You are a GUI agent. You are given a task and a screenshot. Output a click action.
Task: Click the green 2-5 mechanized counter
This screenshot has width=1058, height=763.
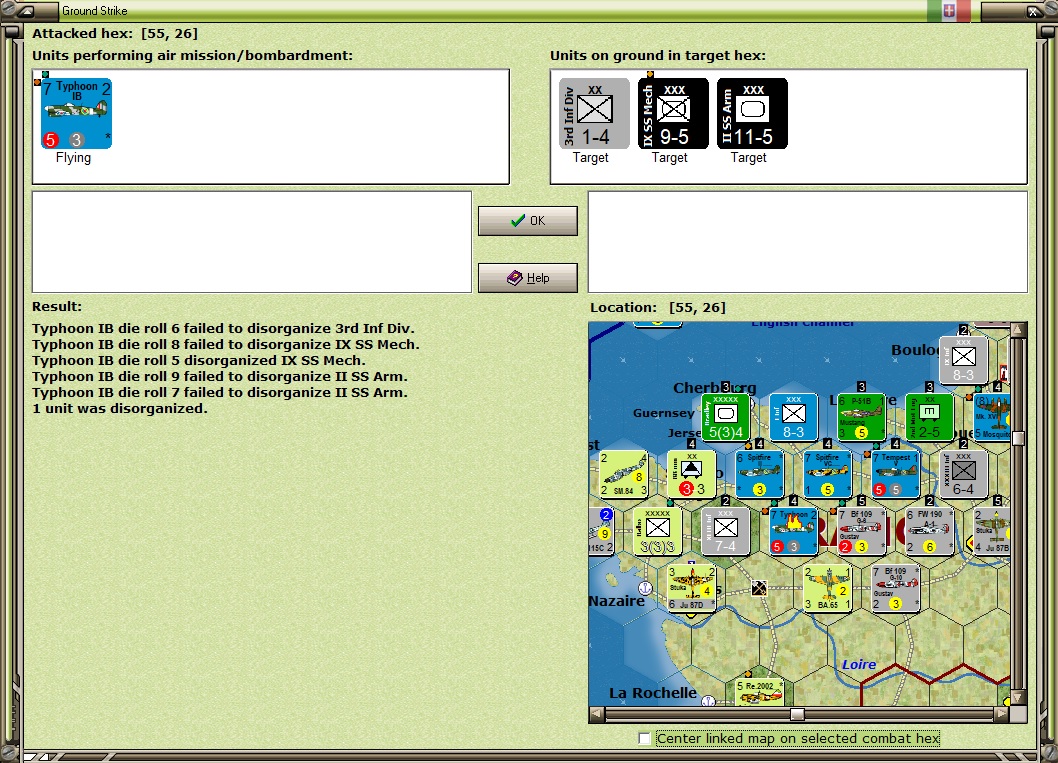pyautogui.click(x=929, y=418)
